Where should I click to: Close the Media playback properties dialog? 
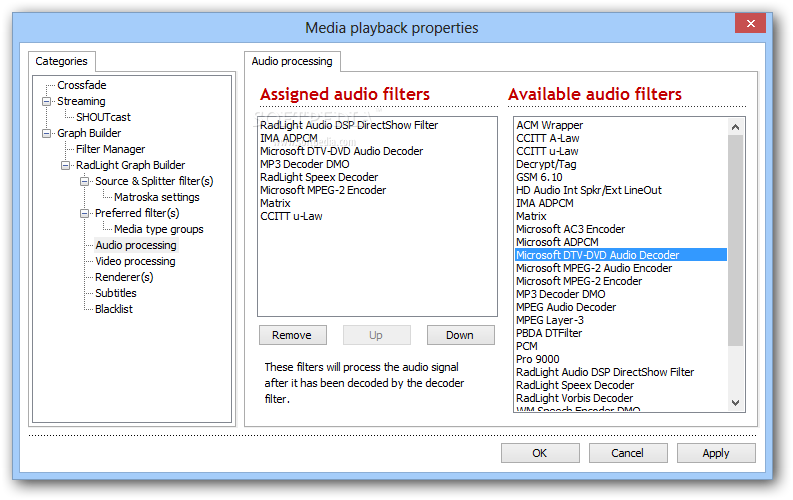point(751,24)
